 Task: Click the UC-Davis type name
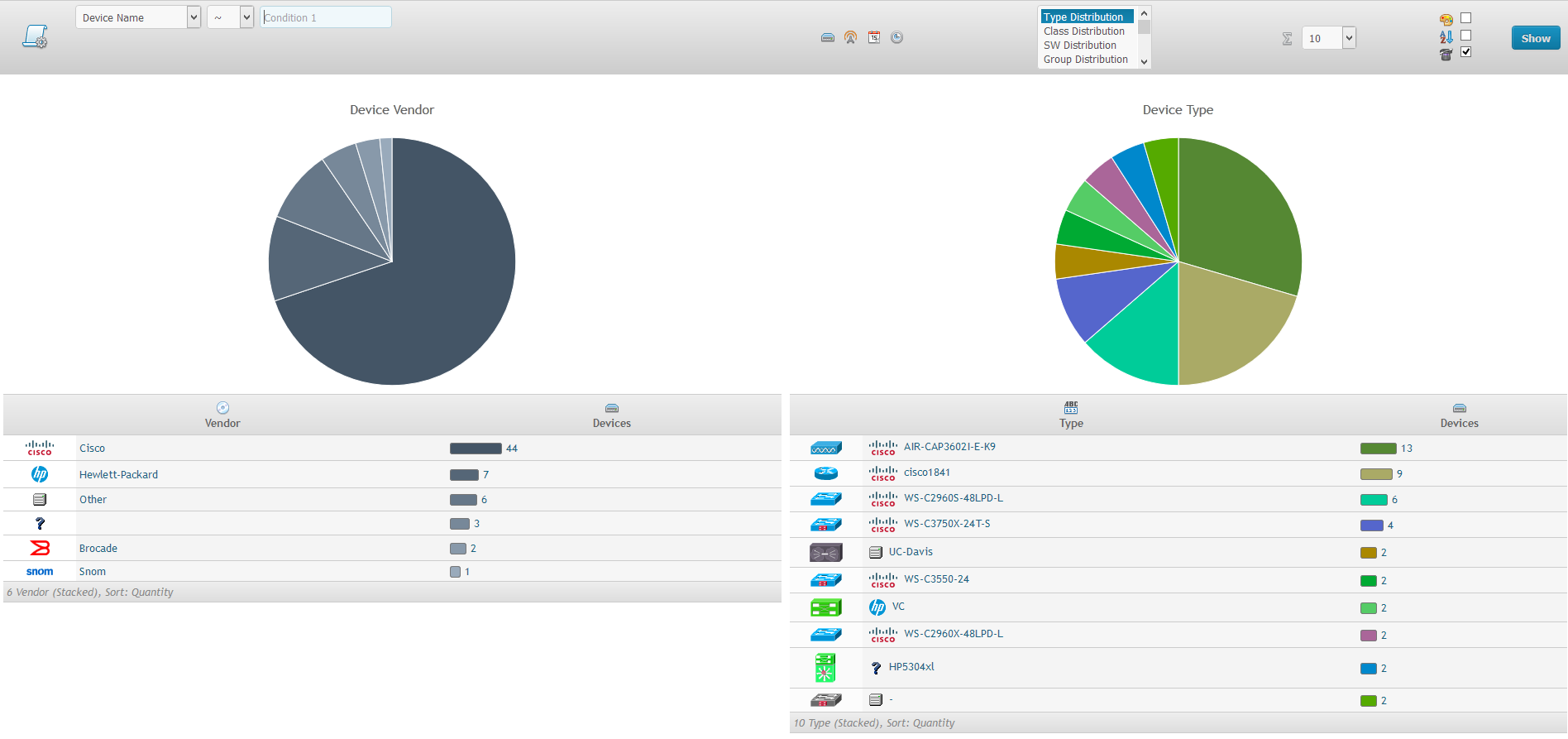(911, 552)
